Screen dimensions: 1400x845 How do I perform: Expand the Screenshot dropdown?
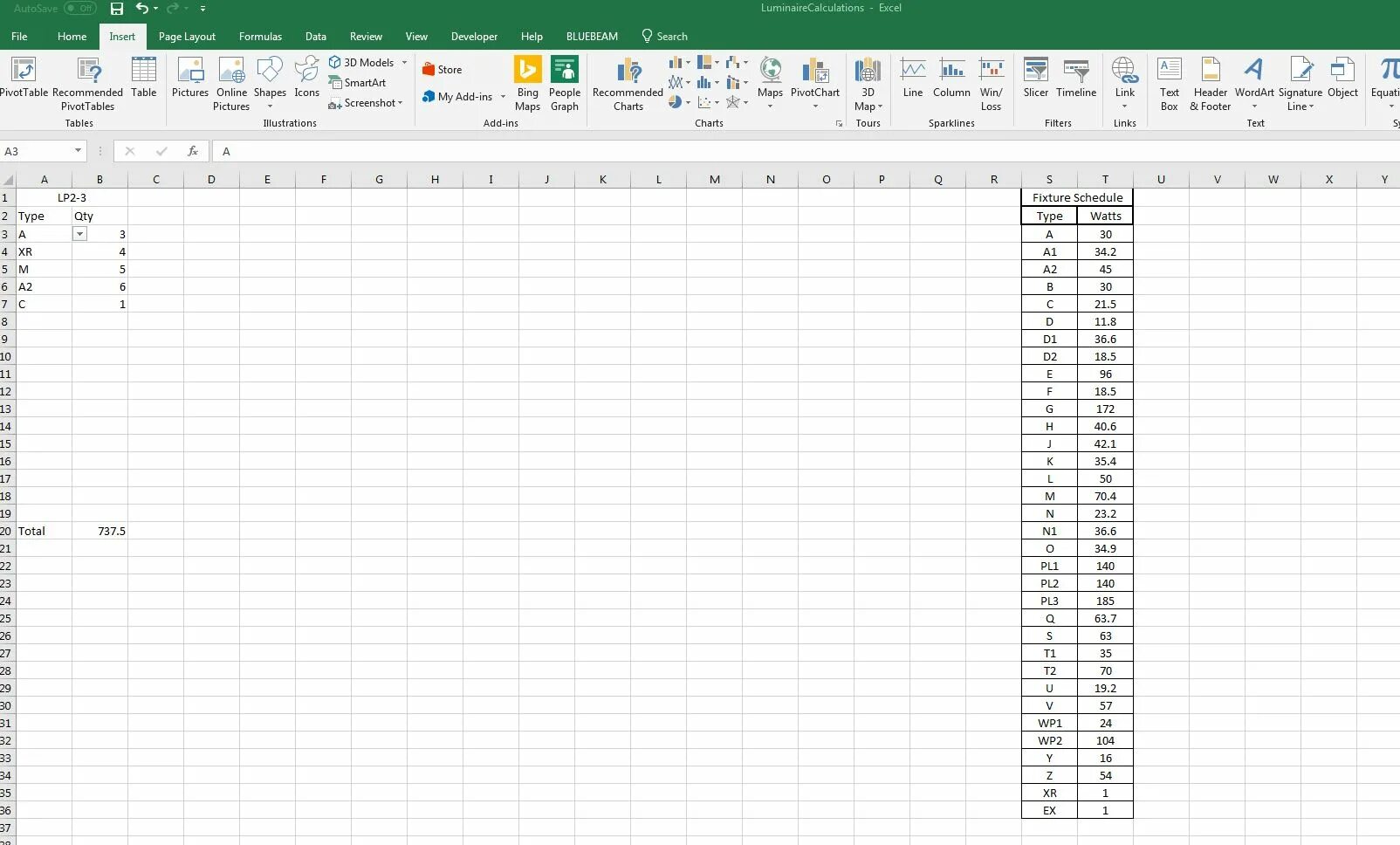[x=401, y=103]
